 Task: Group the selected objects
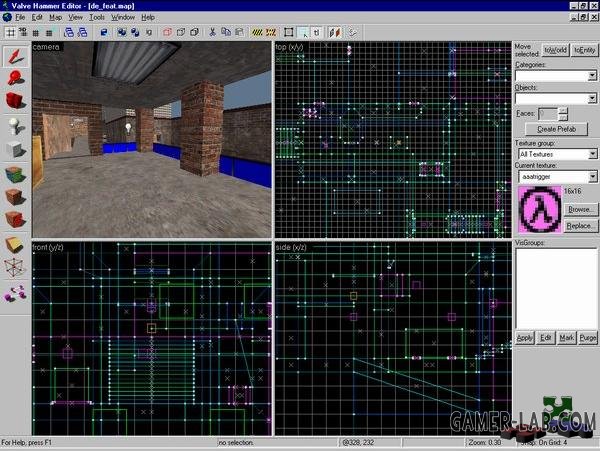(122, 33)
